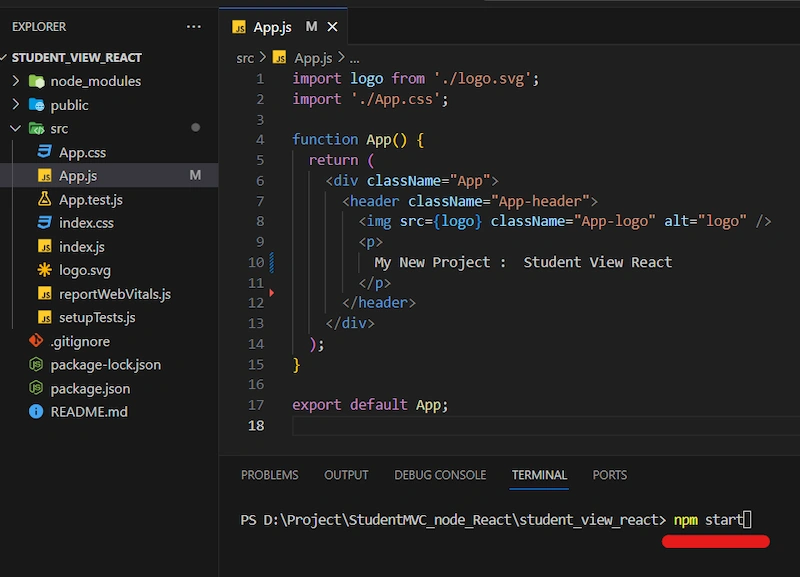
Task: Click the .gitignore git icon
Action: point(36,341)
